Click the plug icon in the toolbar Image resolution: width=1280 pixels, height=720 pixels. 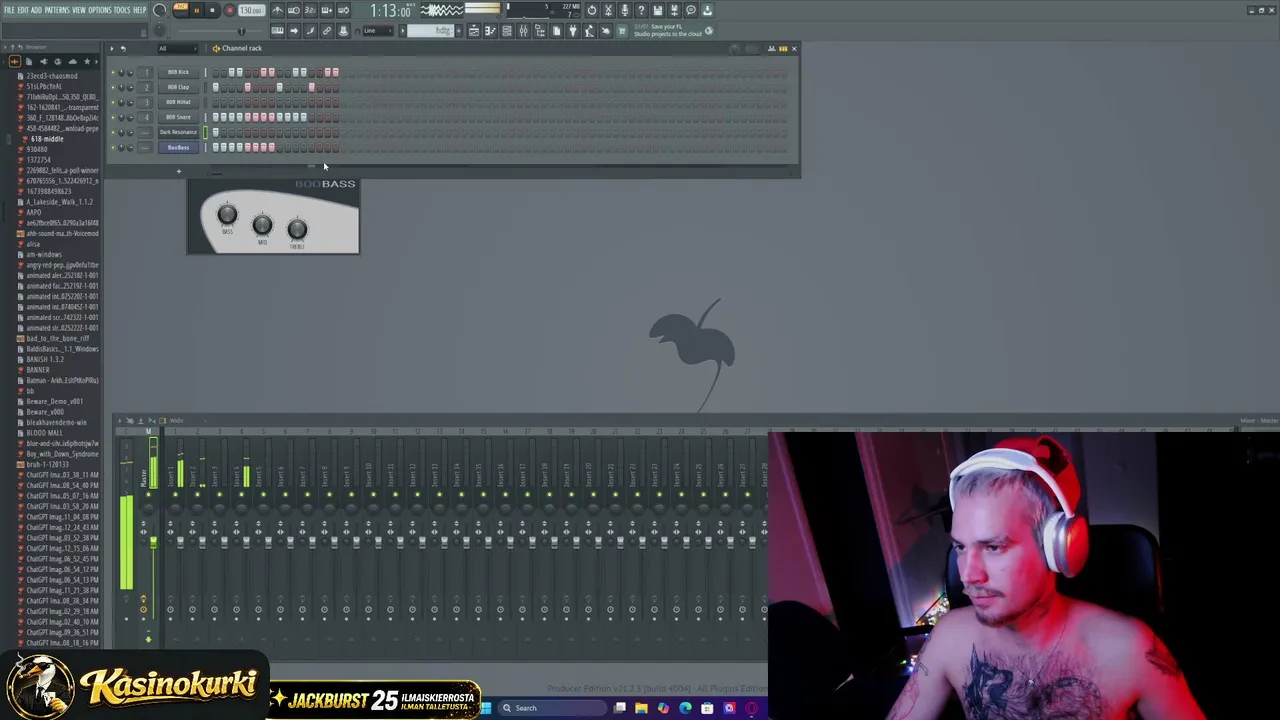click(x=573, y=31)
